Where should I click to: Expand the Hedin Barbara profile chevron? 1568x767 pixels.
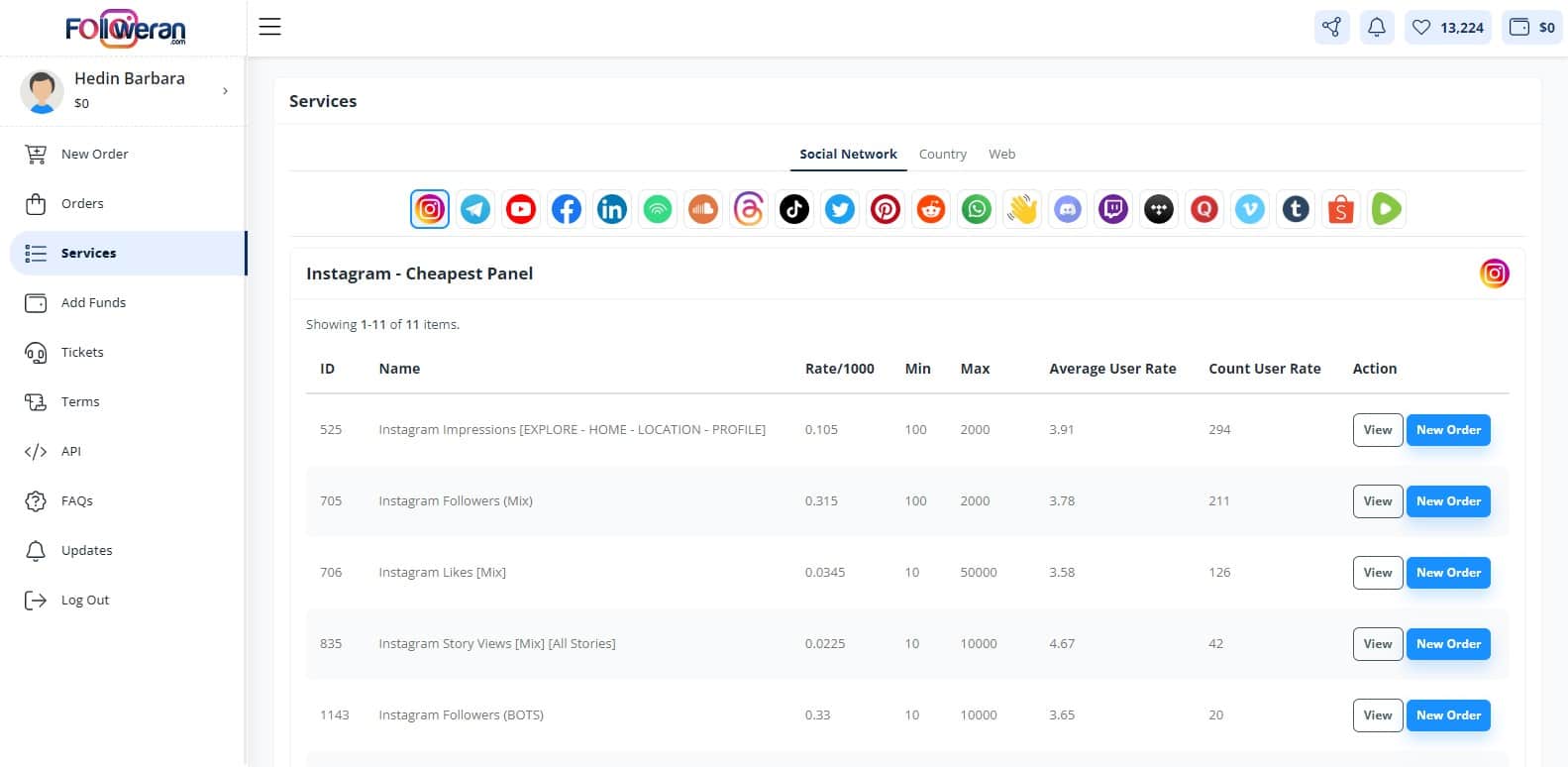[x=225, y=91]
